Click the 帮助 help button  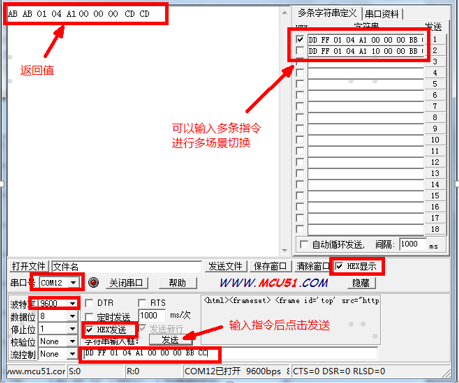coord(178,283)
